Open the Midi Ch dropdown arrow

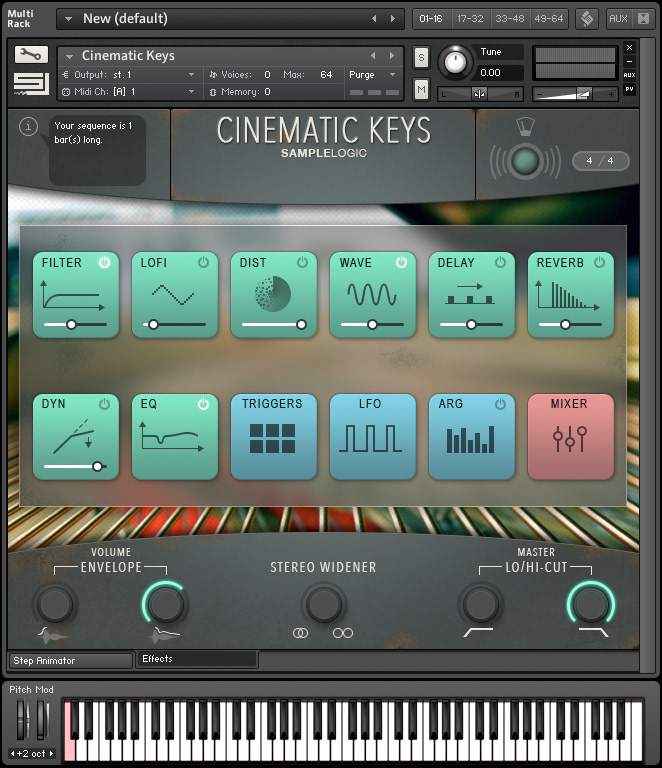(191, 92)
